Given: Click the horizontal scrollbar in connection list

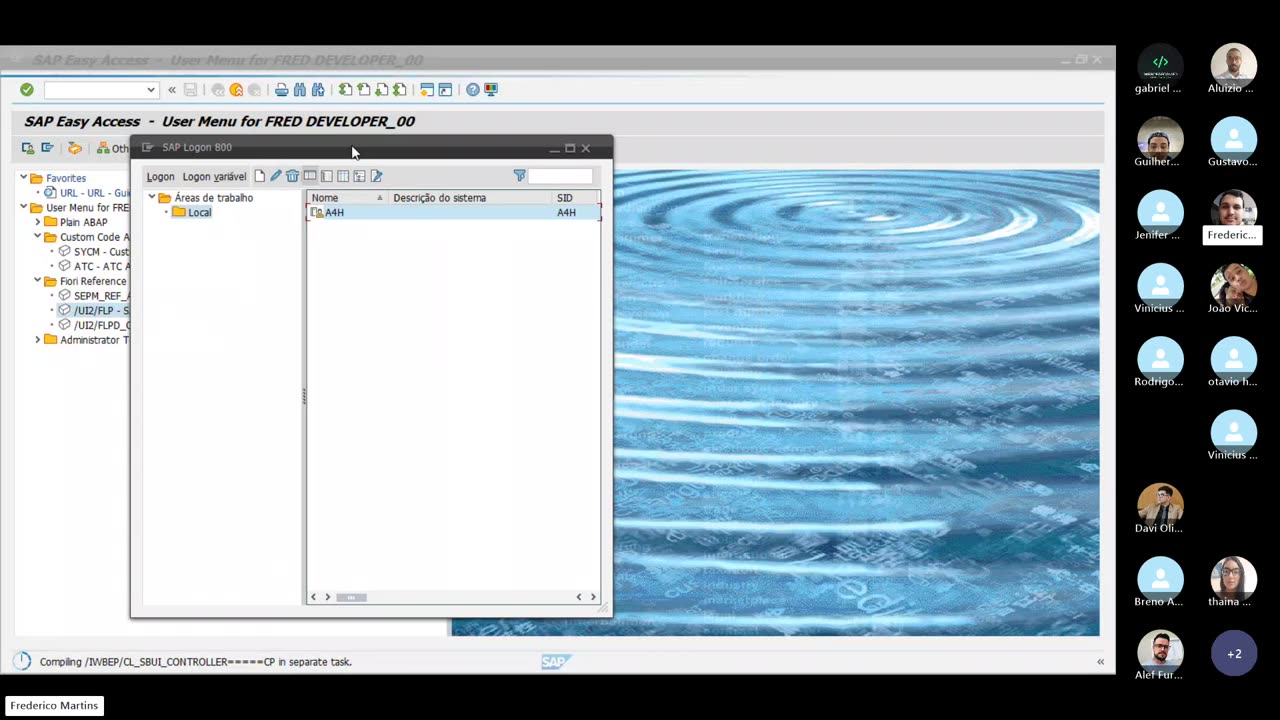Looking at the screenshot, I should (351, 597).
